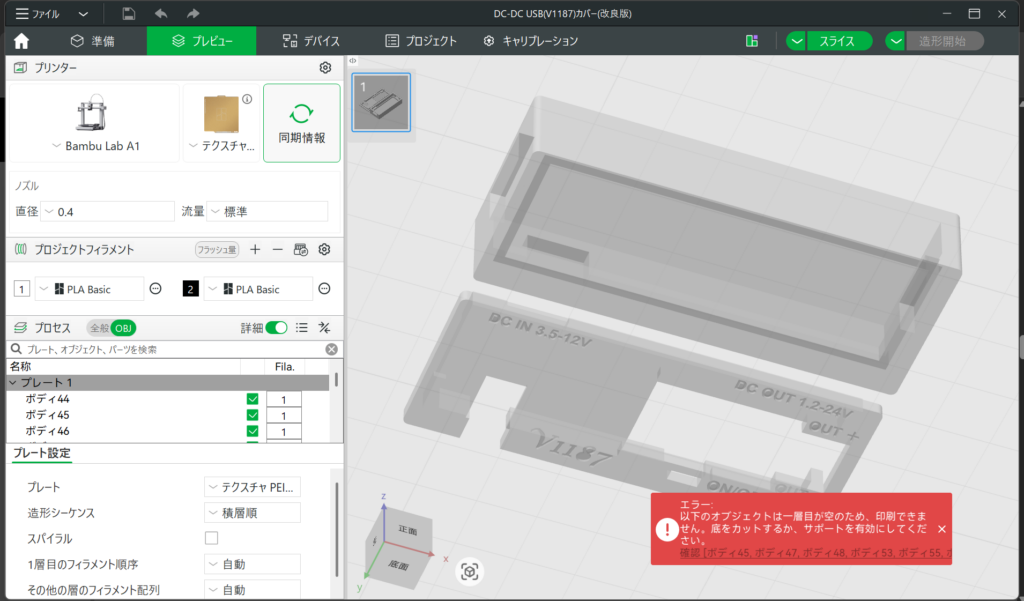
Task: Collapse the プレート 1 tree node
Action: [13, 383]
